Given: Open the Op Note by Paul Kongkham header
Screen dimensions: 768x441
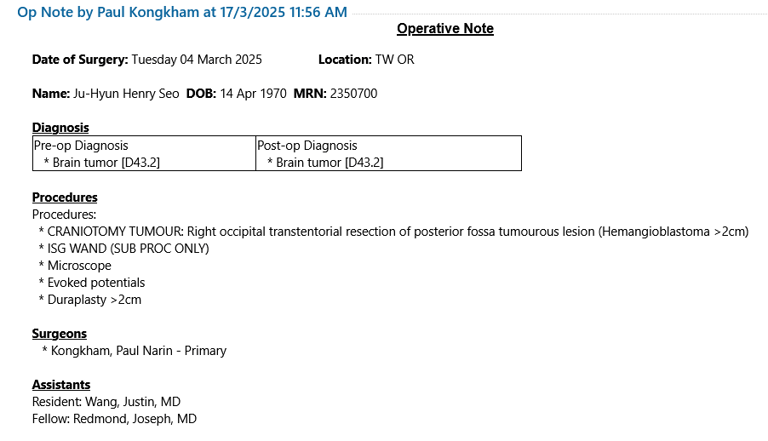Looking at the screenshot, I should coord(182,12).
